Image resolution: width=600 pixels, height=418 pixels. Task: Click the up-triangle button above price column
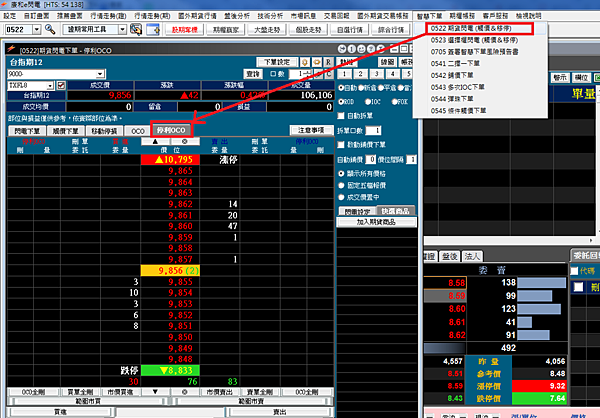pos(155,141)
